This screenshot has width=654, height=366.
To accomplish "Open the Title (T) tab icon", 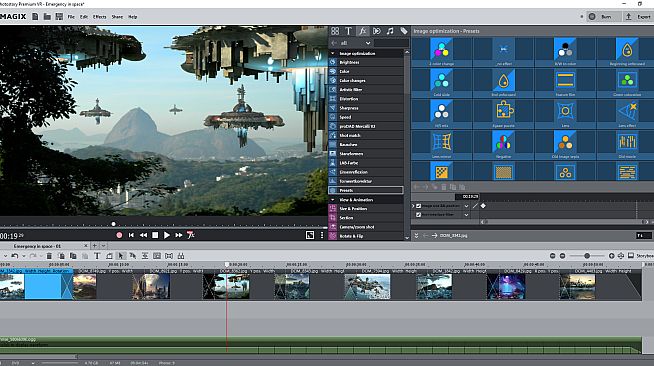I will (x=348, y=31).
